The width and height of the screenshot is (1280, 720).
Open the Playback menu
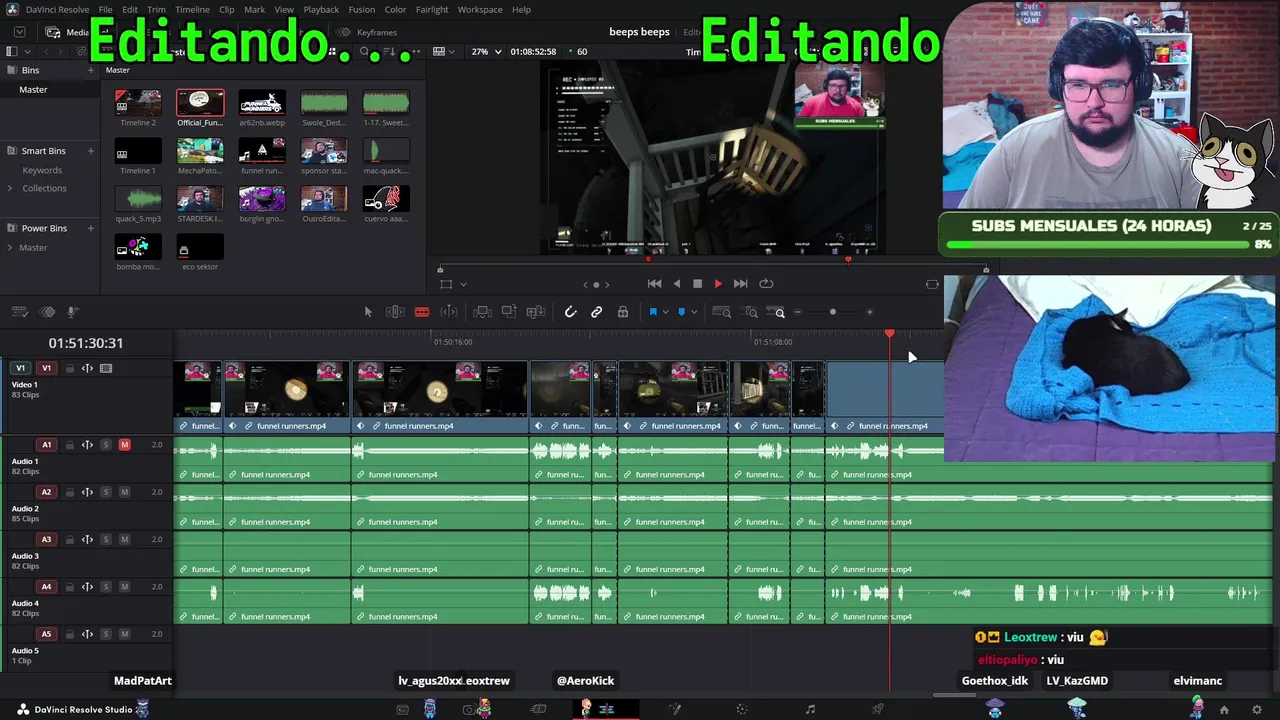(x=321, y=10)
